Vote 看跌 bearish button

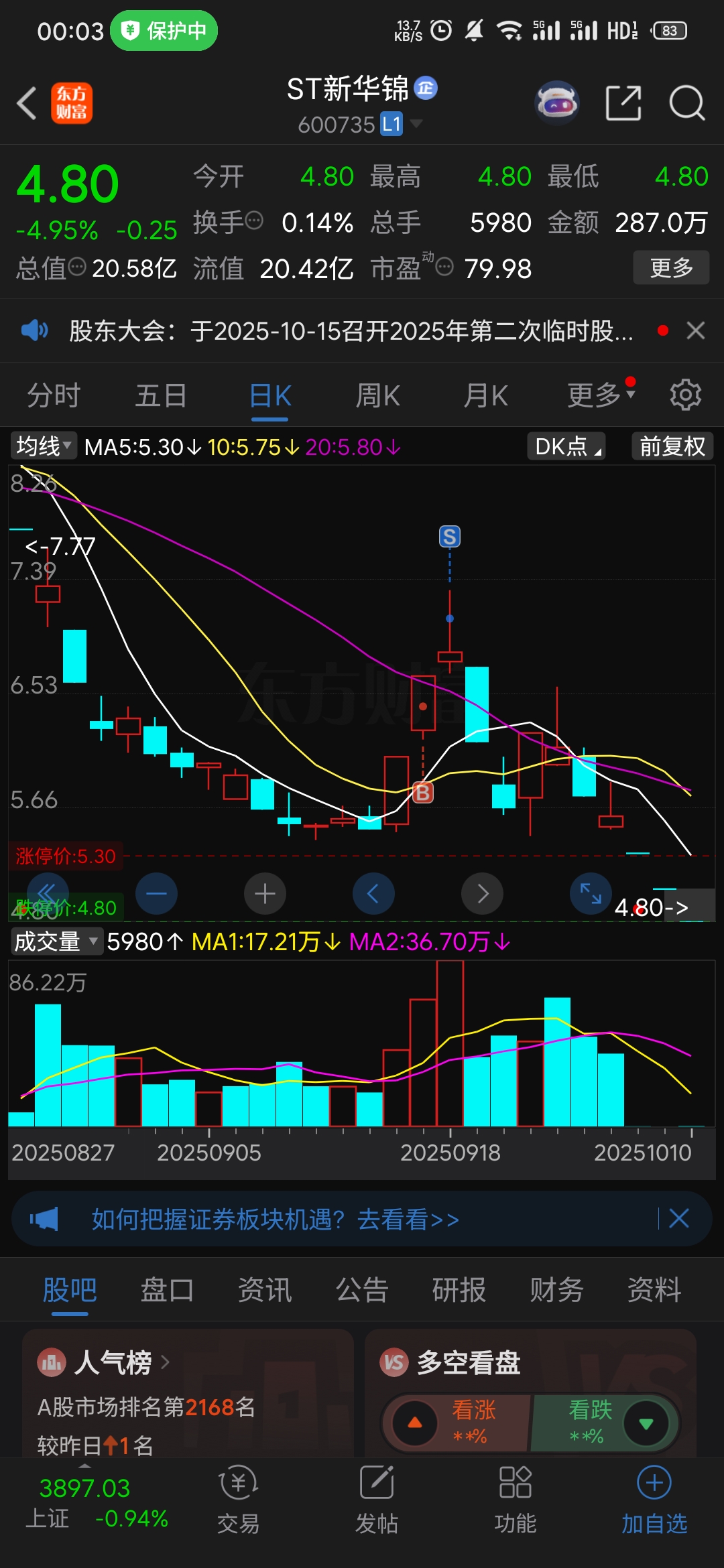pos(605,1423)
